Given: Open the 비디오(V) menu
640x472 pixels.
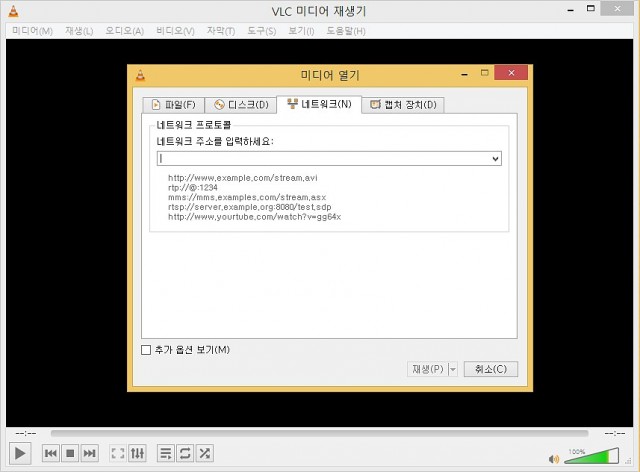Looking at the screenshot, I should click(x=175, y=31).
